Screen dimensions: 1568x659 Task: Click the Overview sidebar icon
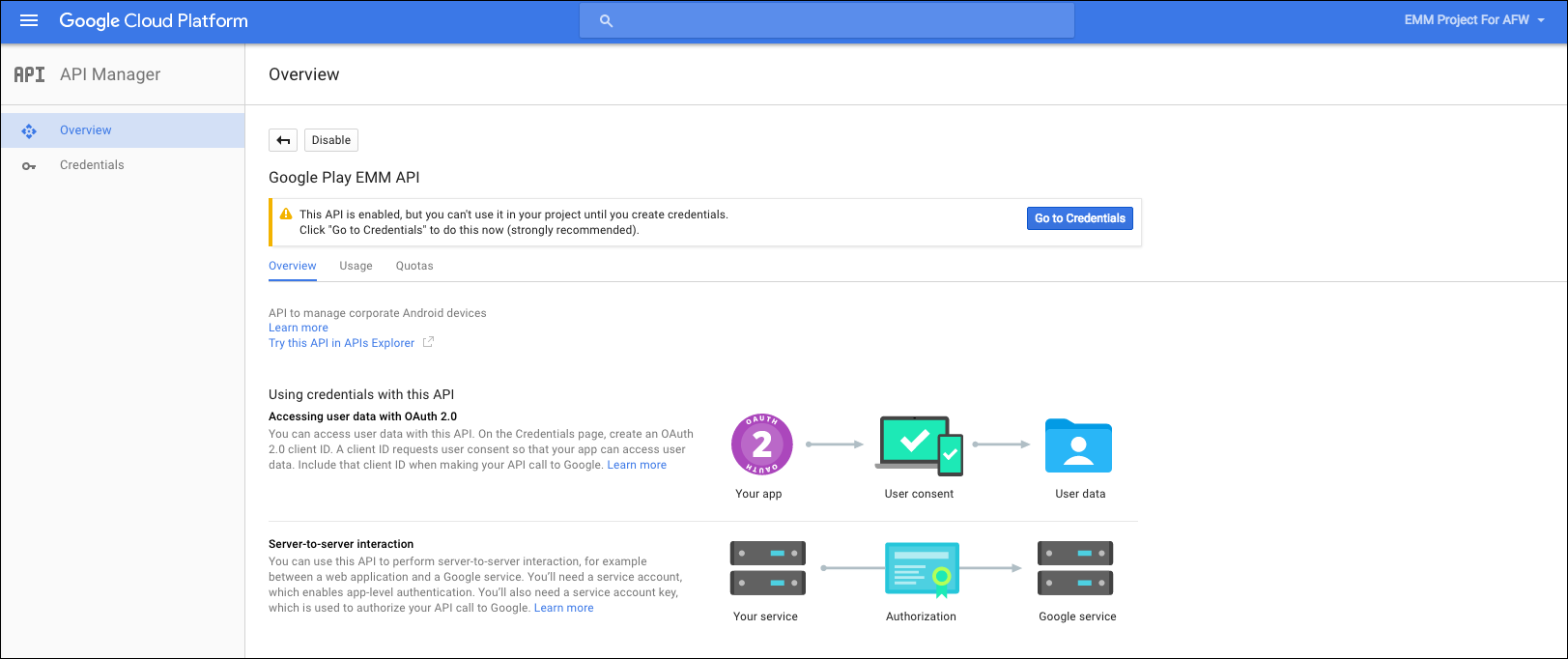(29, 130)
